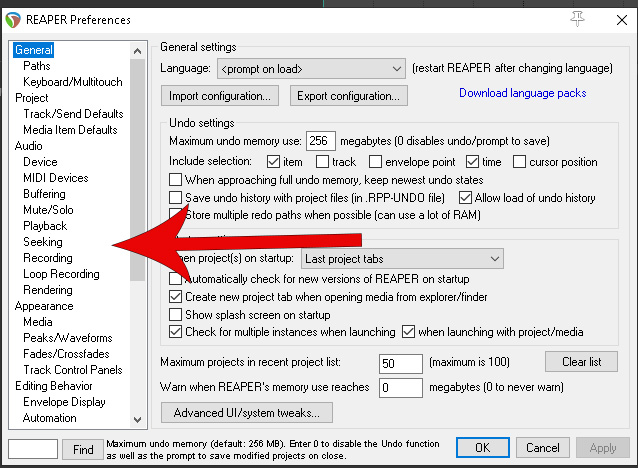Enable undo selection 'track' checkbox
This screenshot has width=638, height=468.
(x=322, y=162)
